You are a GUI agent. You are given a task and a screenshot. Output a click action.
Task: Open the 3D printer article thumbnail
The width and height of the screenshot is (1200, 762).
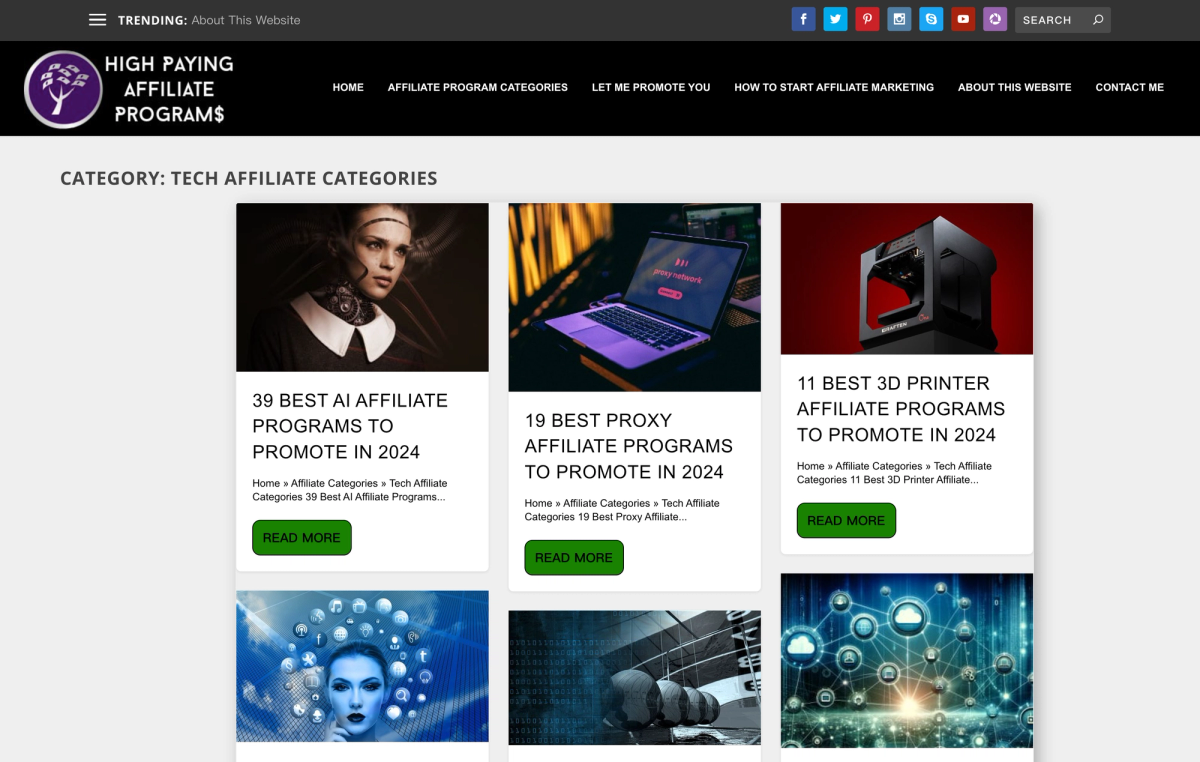(x=907, y=279)
